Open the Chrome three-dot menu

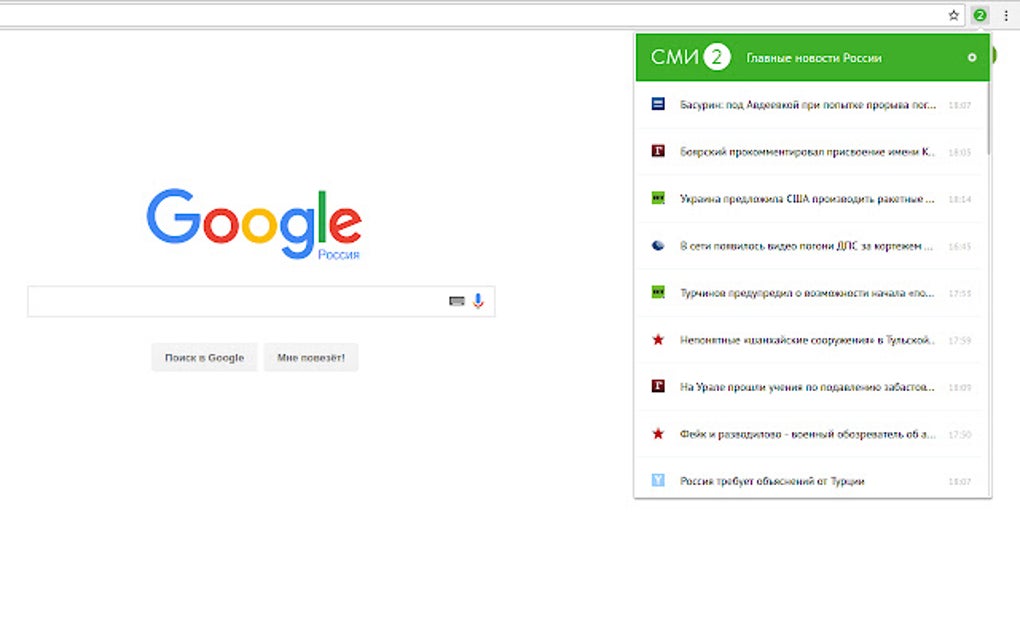pyautogui.click(x=1006, y=15)
